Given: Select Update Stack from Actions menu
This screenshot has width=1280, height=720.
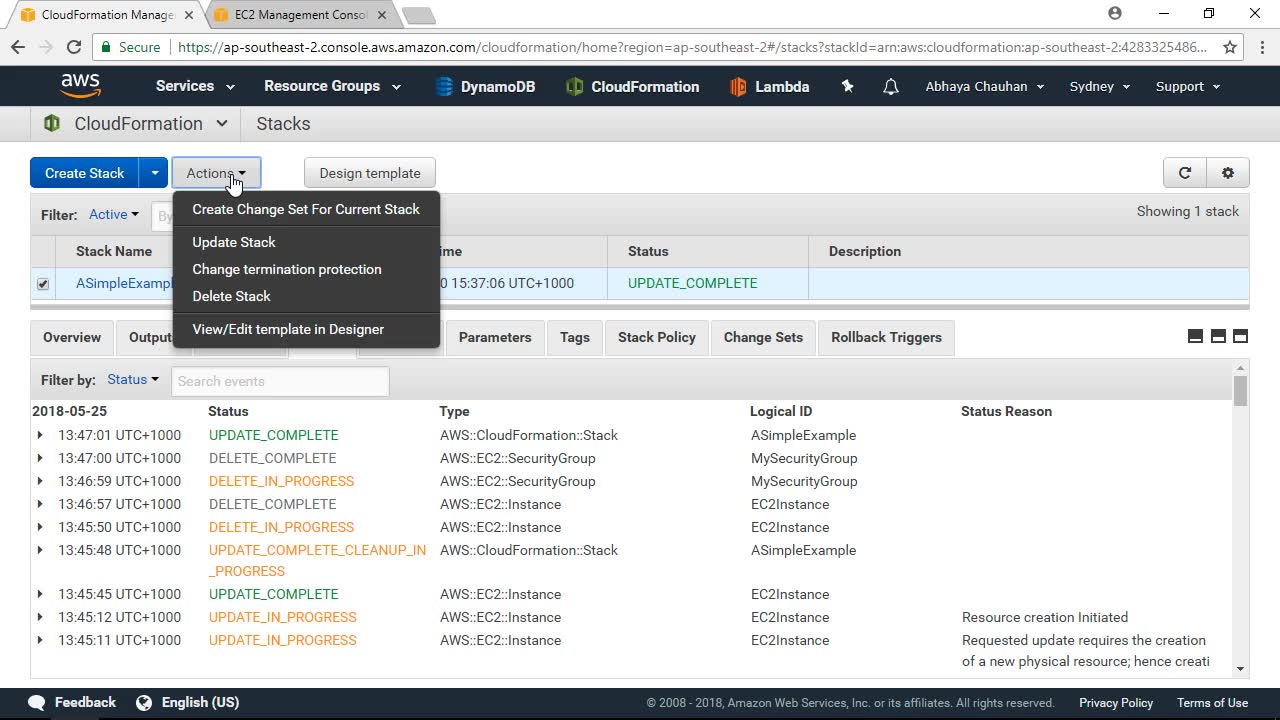Looking at the screenshot, I should coord(306,242).
